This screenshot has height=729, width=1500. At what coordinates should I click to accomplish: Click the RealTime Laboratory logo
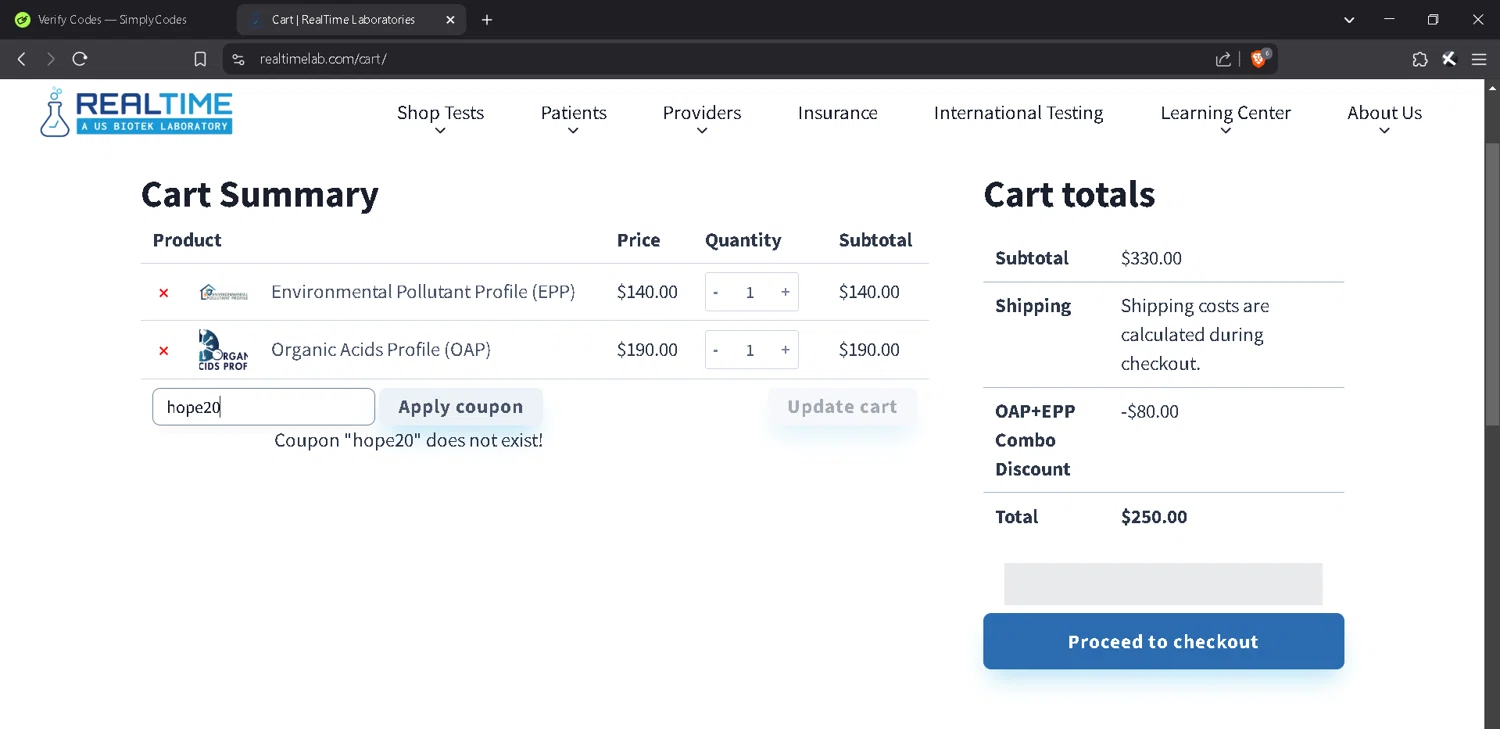[137, 112]
